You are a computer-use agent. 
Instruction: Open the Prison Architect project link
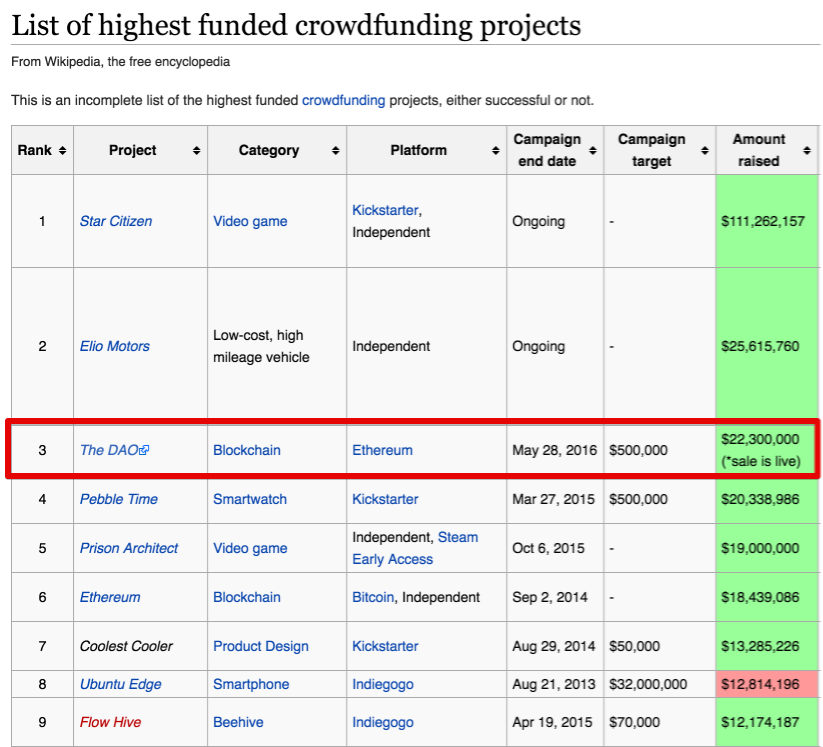(129, 548)
